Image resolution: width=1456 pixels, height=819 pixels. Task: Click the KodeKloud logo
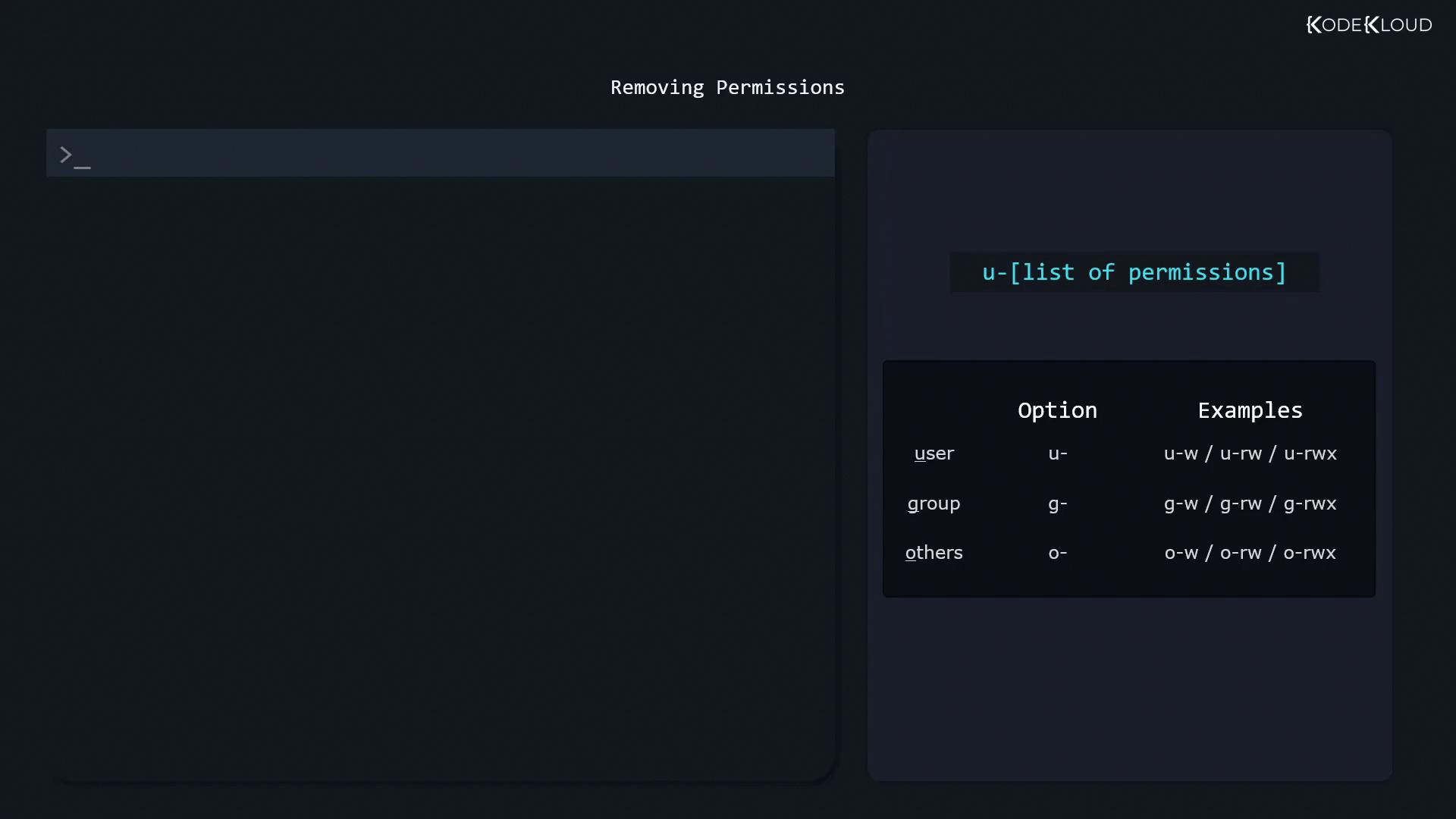click(1369, 25)
